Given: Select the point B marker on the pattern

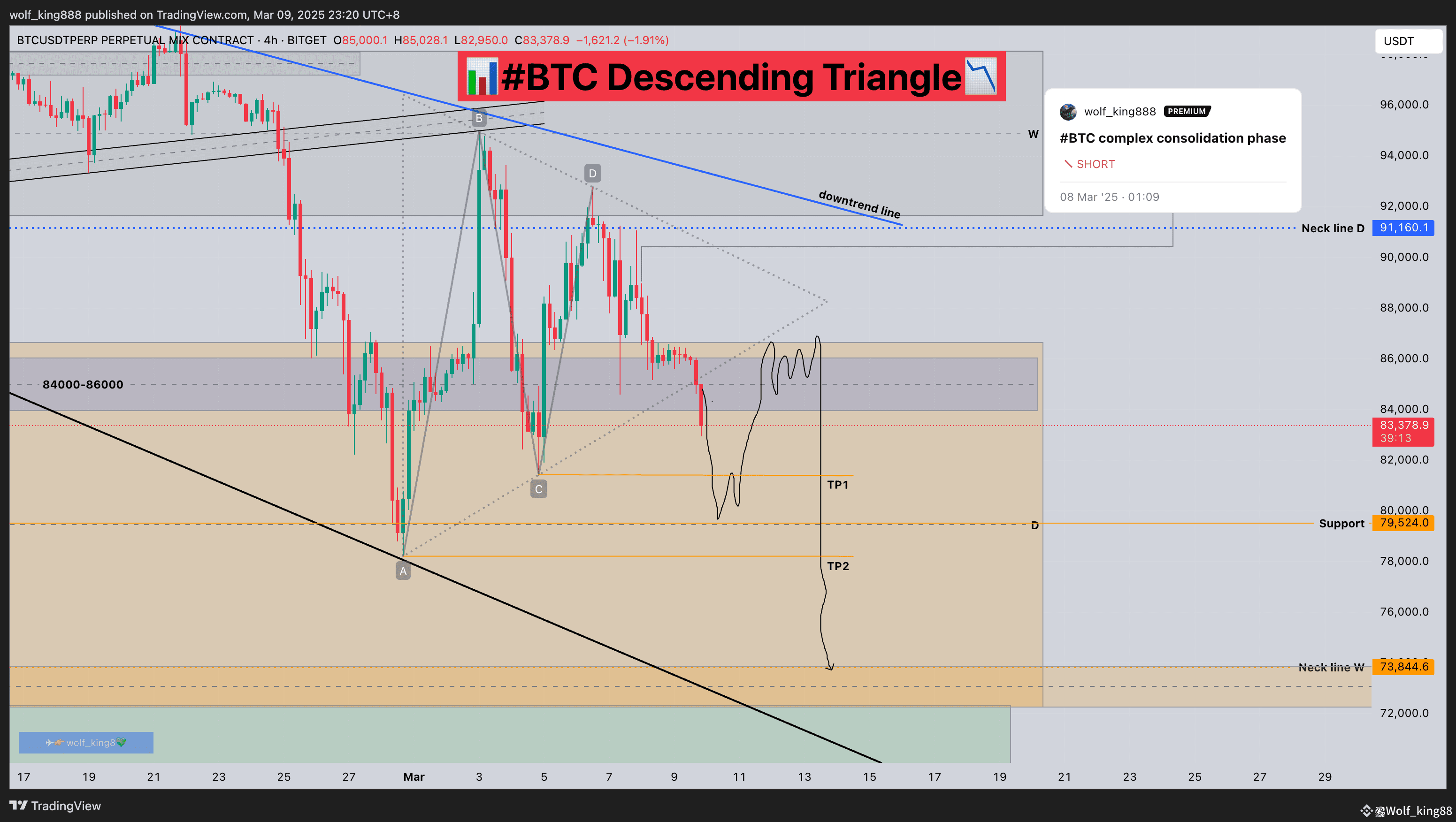Looking at the screenshot, I should pos(479,118).
